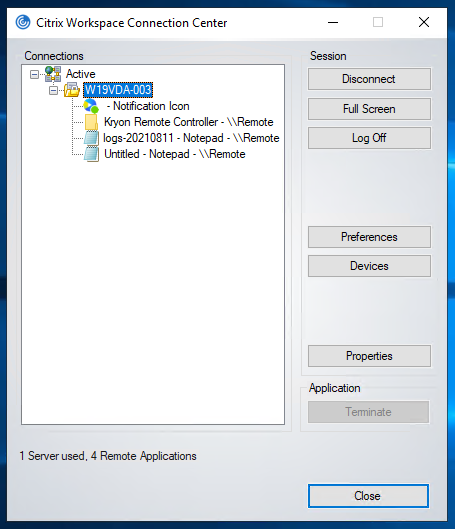Select 'logs-20210811 - Notepad - \\Remote' entry

pyautogui.click(x=191, y=138)
